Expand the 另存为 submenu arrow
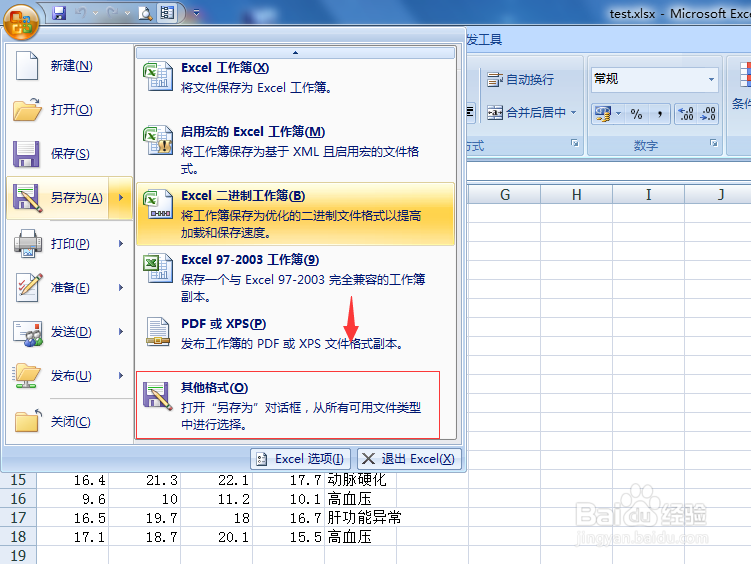The width and height of the screenshot is (751, 564). tap(121, 198)
